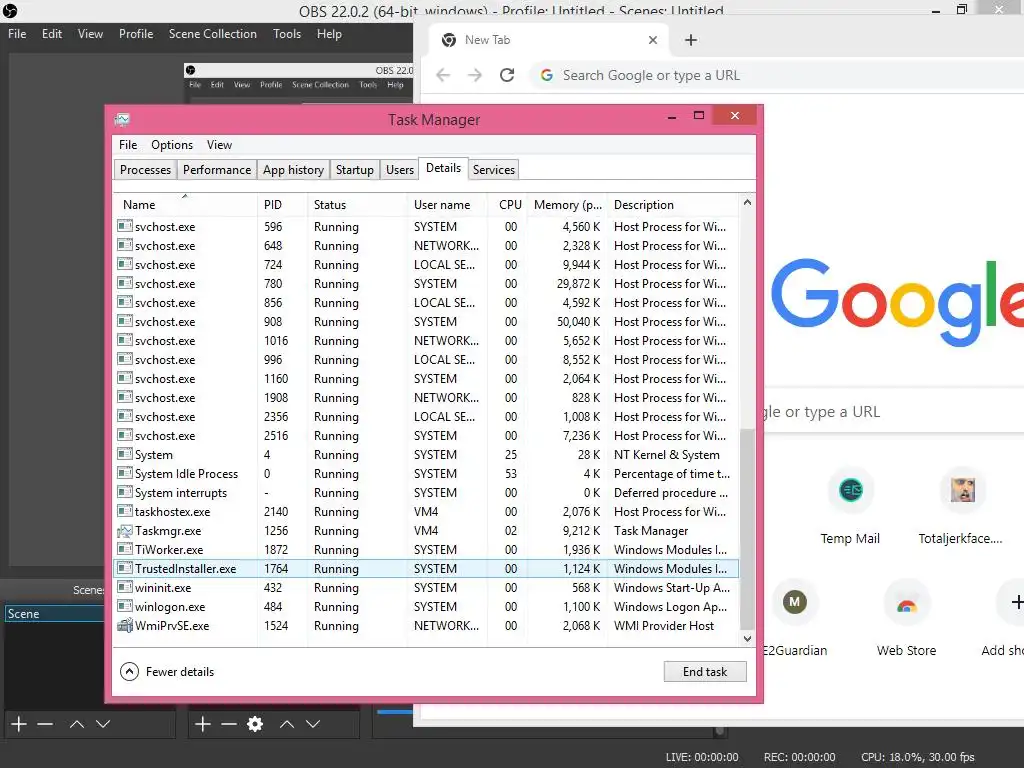Viewport: 1024px width, 768px height.
Task: Select the svchost.exe row with PID 1016
Action: 426,340
